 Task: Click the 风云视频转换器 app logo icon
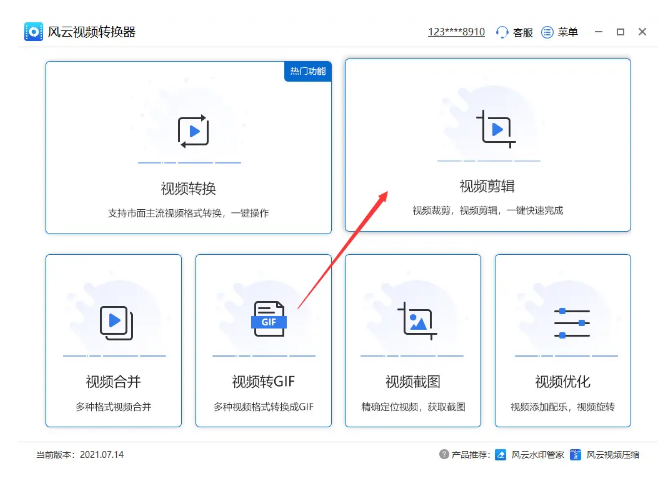point(33,31)
